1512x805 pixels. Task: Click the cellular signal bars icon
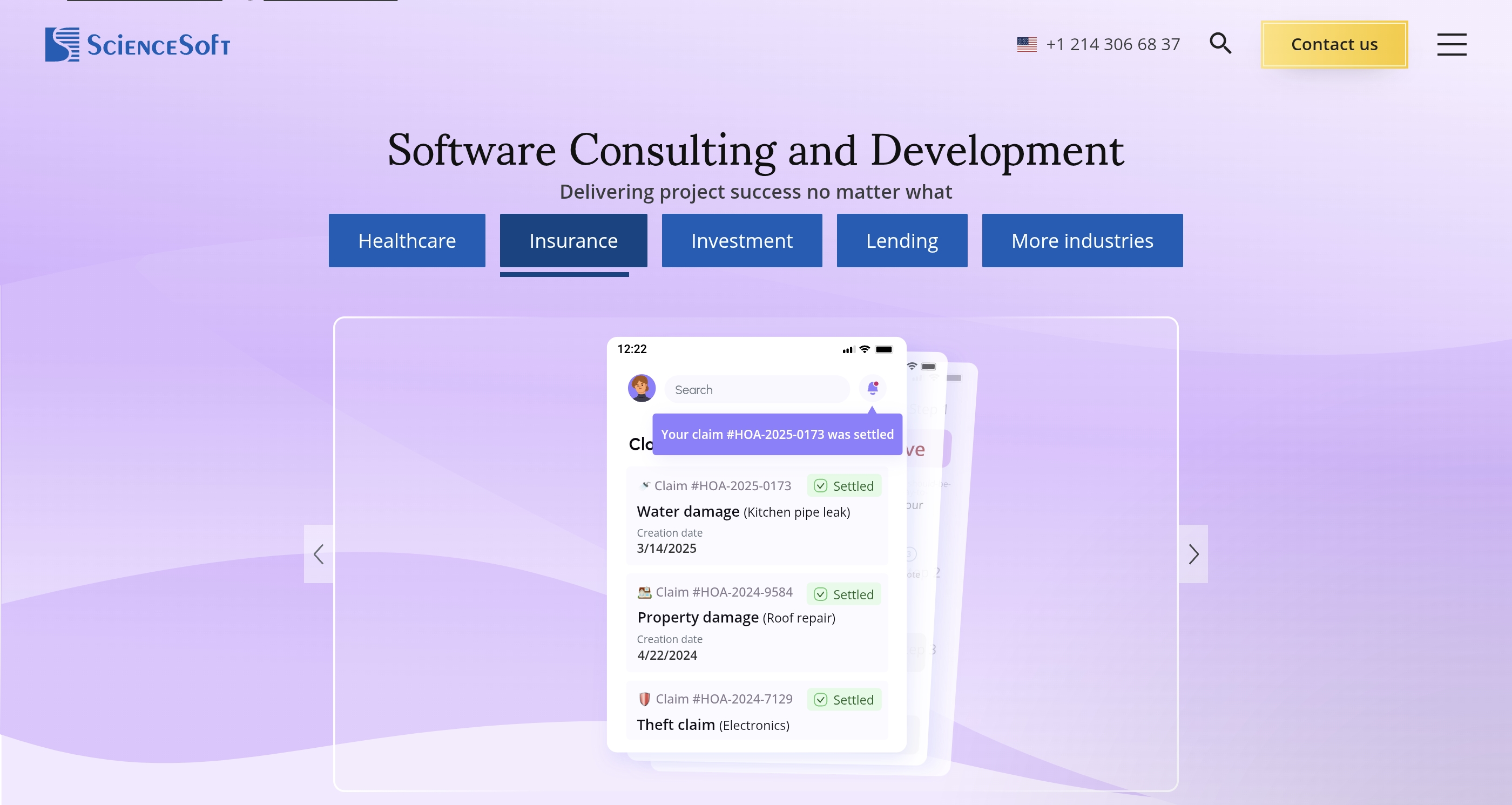pyautogui.click(x=848, y=350)
